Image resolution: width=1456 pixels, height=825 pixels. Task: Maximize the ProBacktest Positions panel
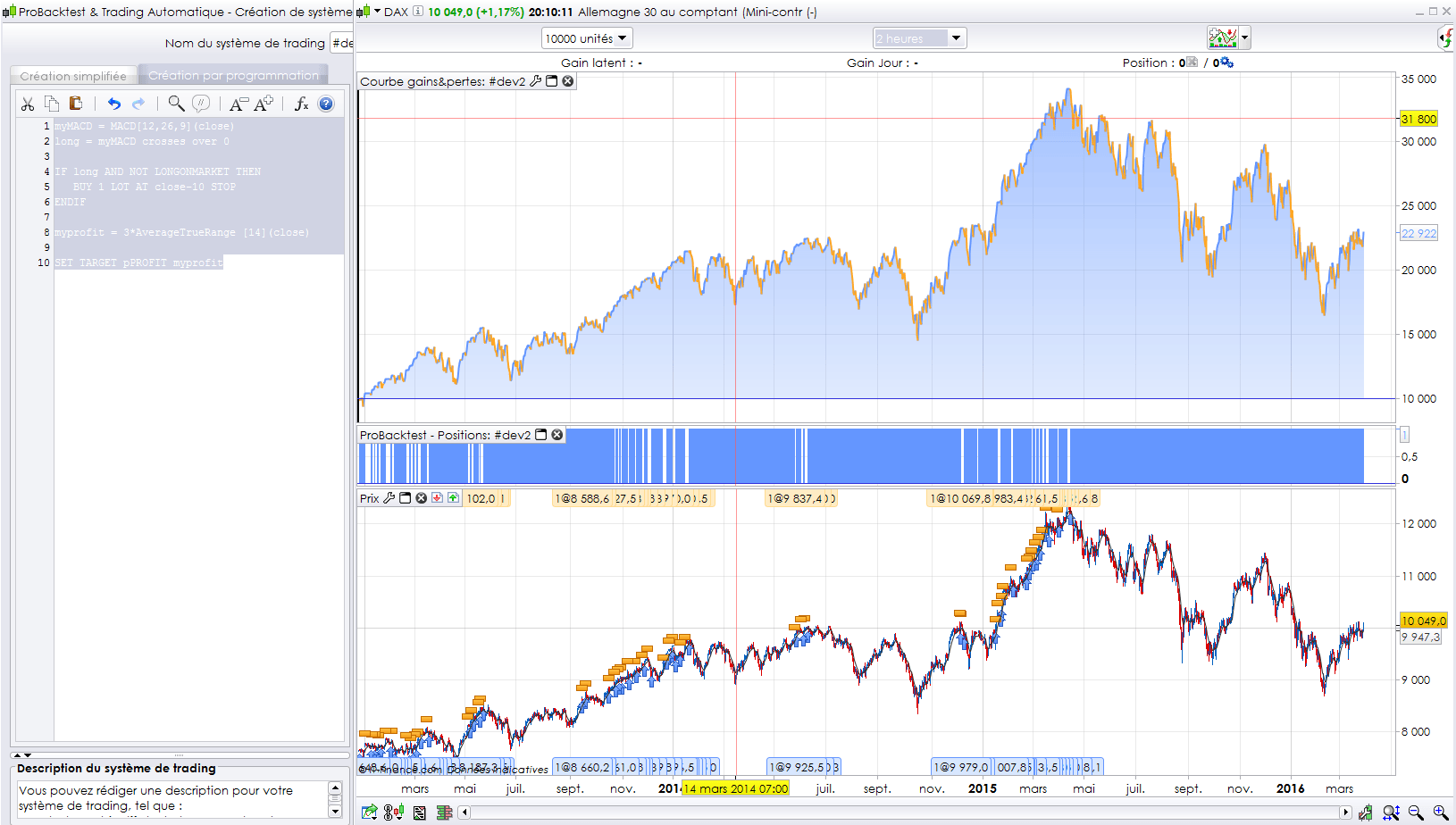(541, 435)
